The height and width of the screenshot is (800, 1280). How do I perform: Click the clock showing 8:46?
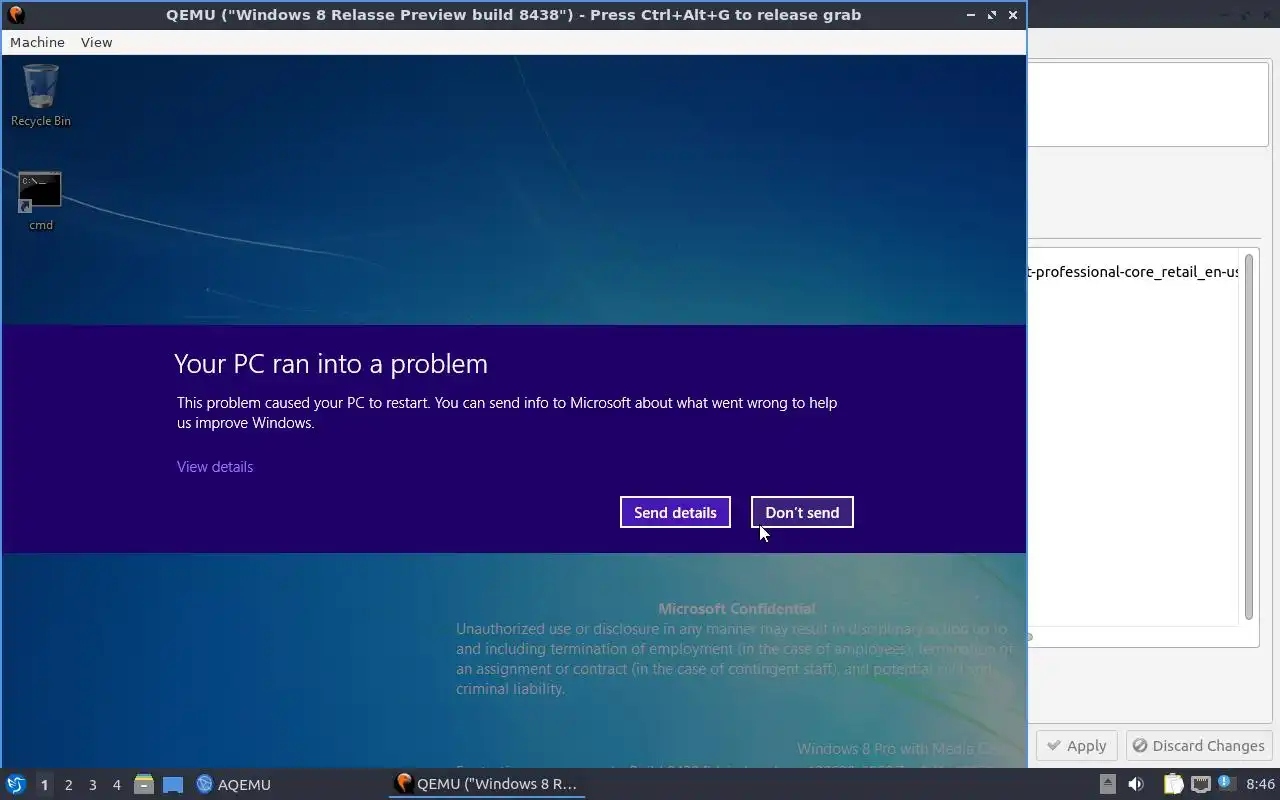(1261, 784)
